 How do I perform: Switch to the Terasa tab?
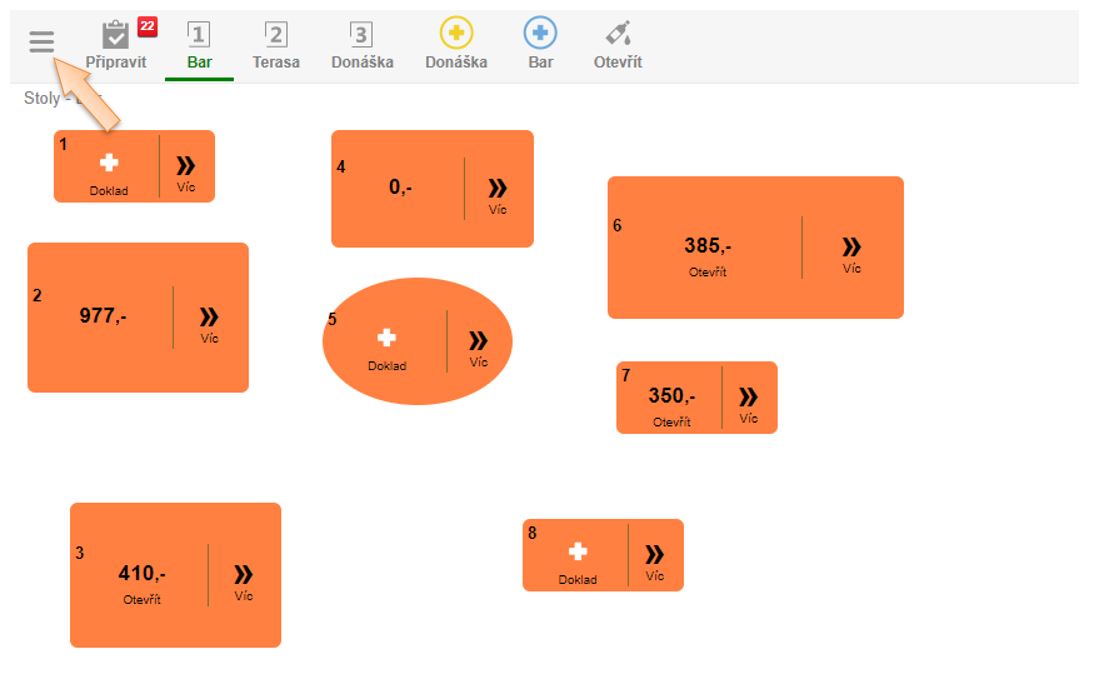tap(276, 46)
